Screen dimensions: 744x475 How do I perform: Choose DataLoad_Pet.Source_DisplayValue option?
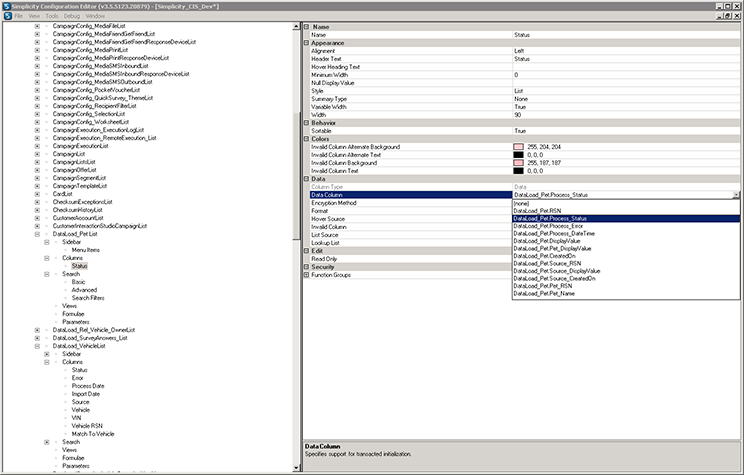pos(626,271)
